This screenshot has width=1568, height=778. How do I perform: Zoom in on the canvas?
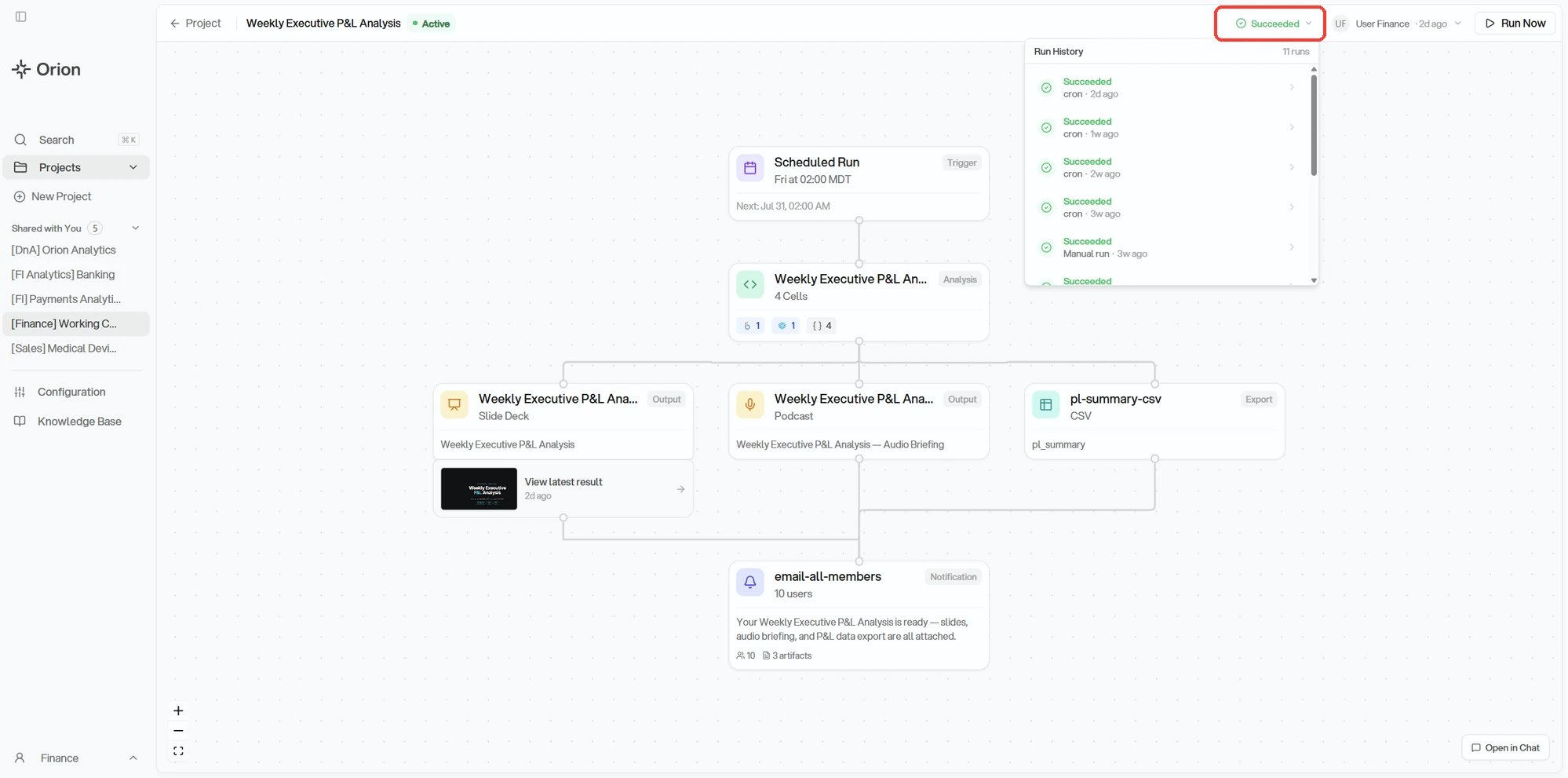pyautogui.click(x=178, y=710)
